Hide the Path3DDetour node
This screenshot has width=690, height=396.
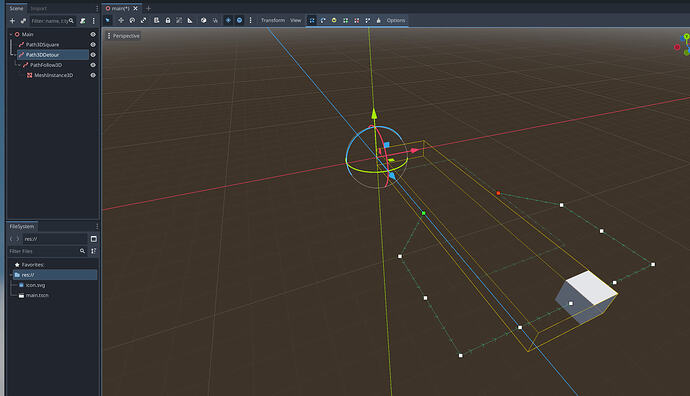click(x=93, y=55)
